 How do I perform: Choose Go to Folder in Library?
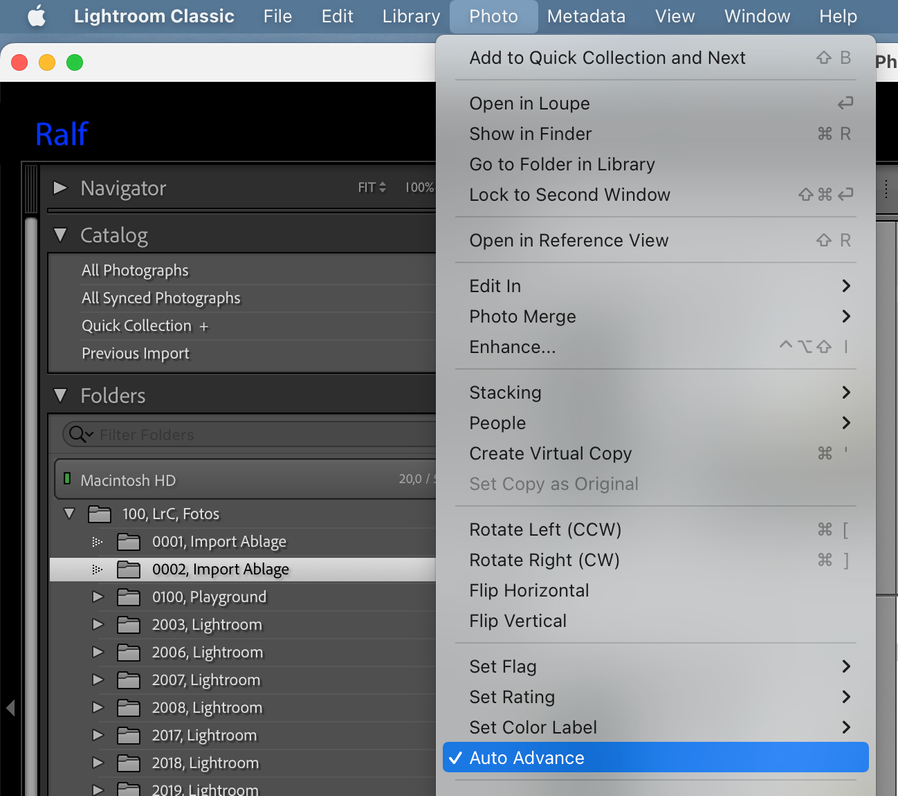[x=656, y=164]
